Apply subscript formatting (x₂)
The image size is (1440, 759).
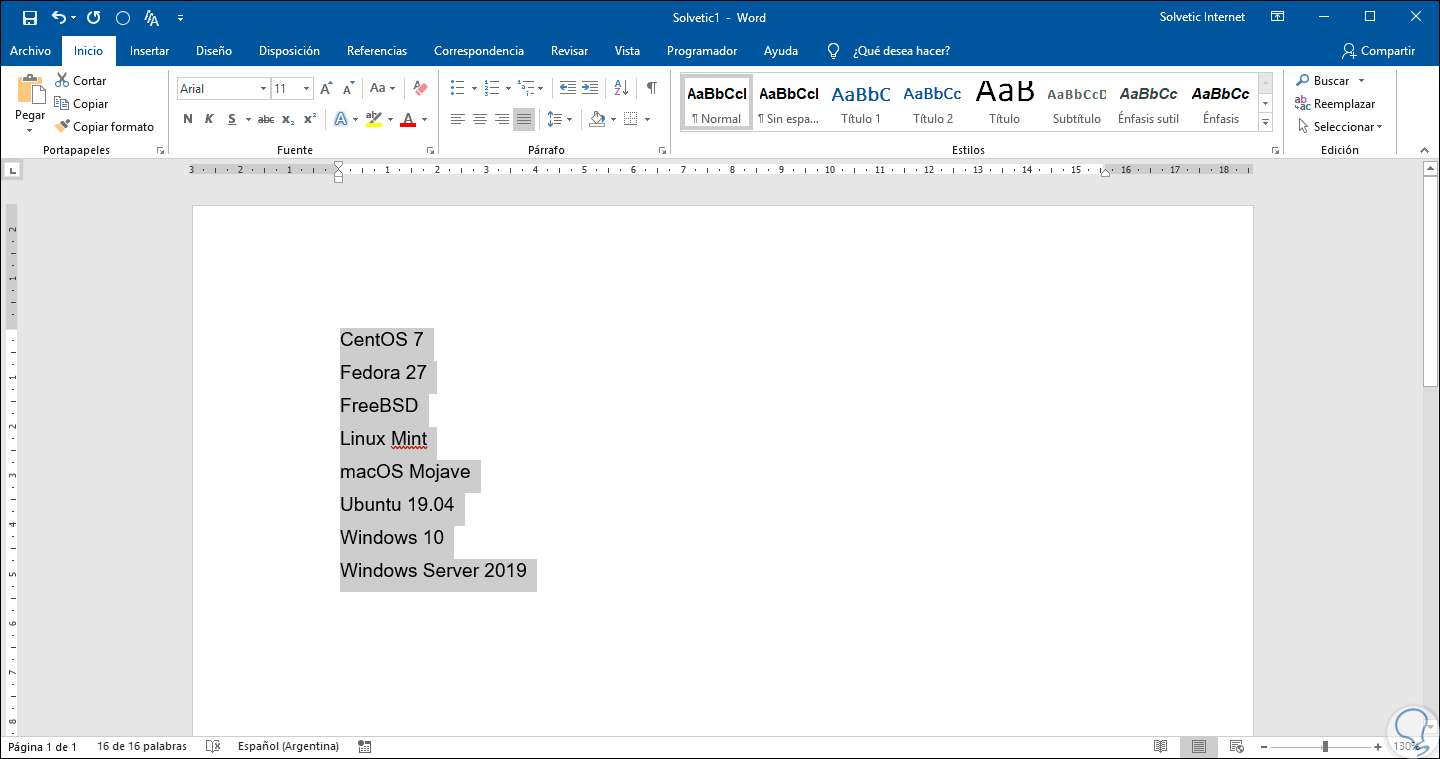coord(288,119)
